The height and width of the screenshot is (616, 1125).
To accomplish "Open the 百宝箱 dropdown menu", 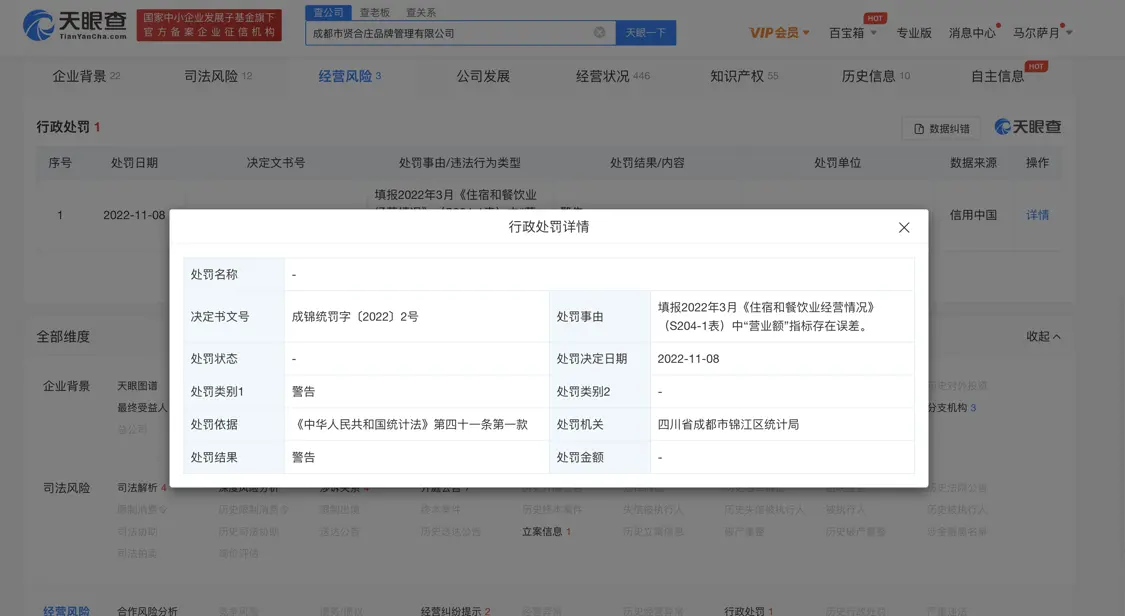I will 852,33.
